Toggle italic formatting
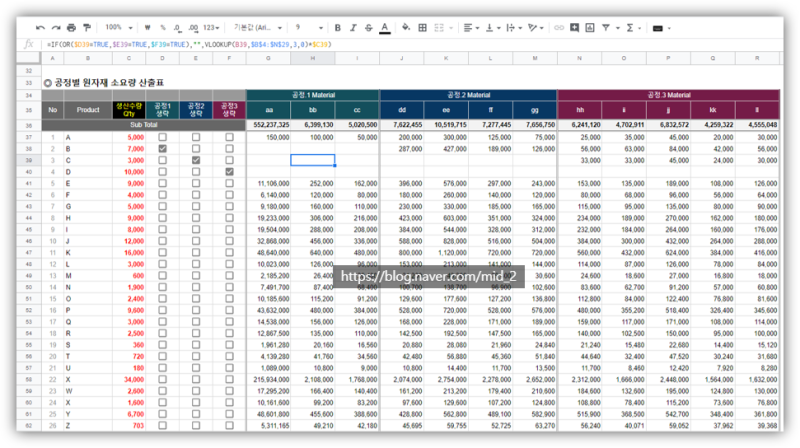800x448 pixels. click(353, 28)
